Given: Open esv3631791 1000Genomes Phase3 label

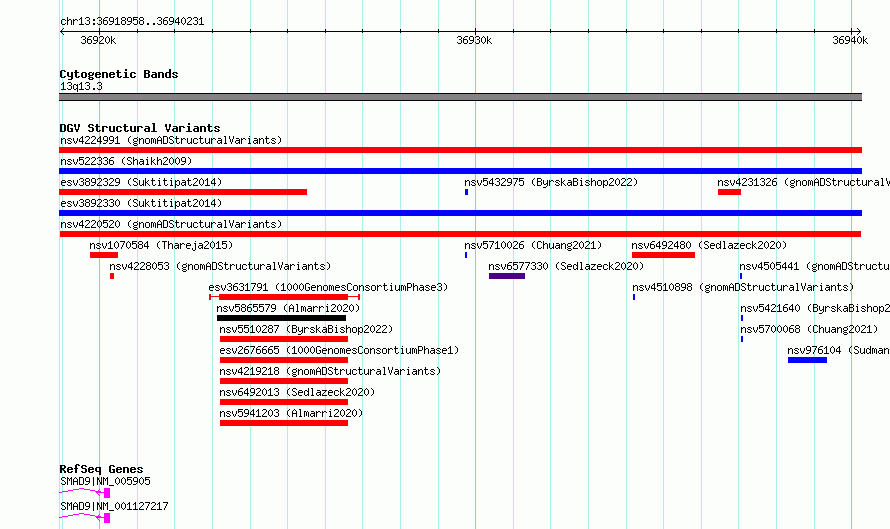Looking at the screenshot, I should point(328,287).
